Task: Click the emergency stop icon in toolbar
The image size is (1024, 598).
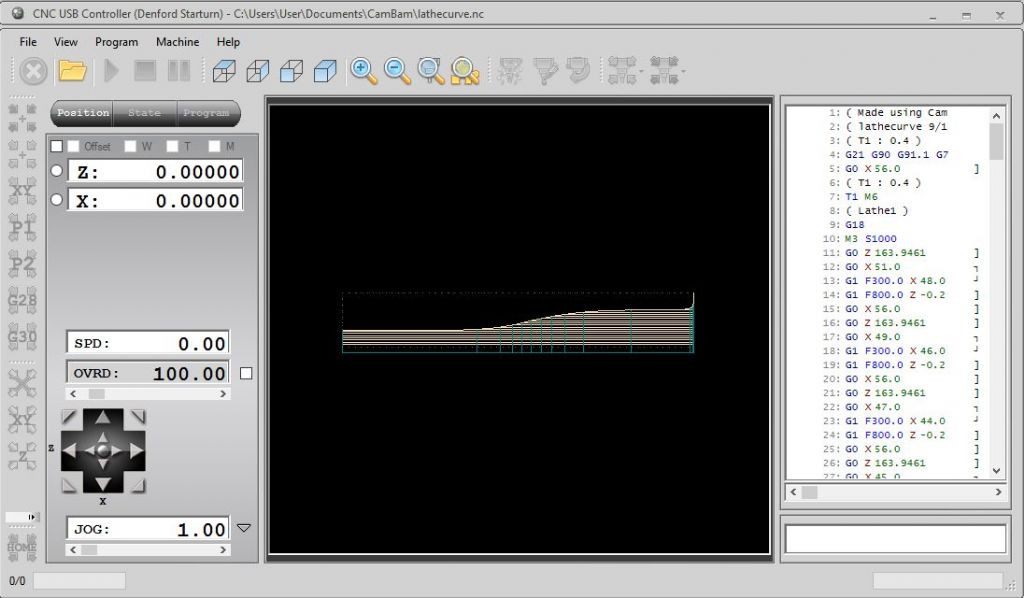Action: point(33,71)
